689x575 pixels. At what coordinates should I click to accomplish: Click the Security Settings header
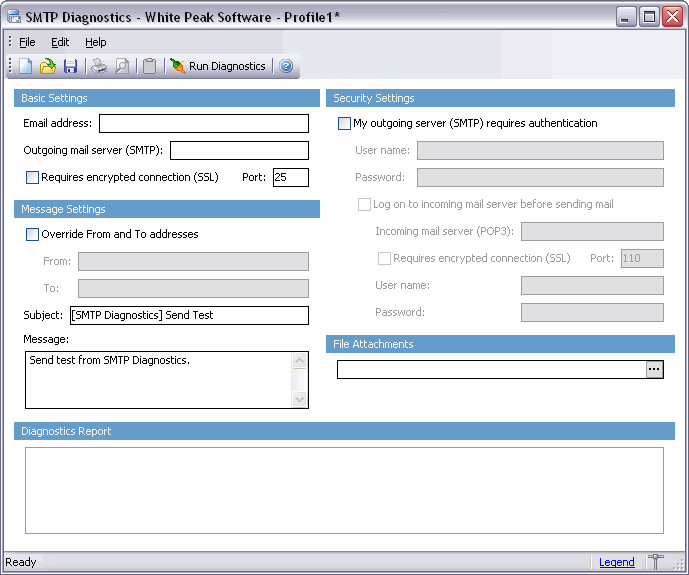500,98
